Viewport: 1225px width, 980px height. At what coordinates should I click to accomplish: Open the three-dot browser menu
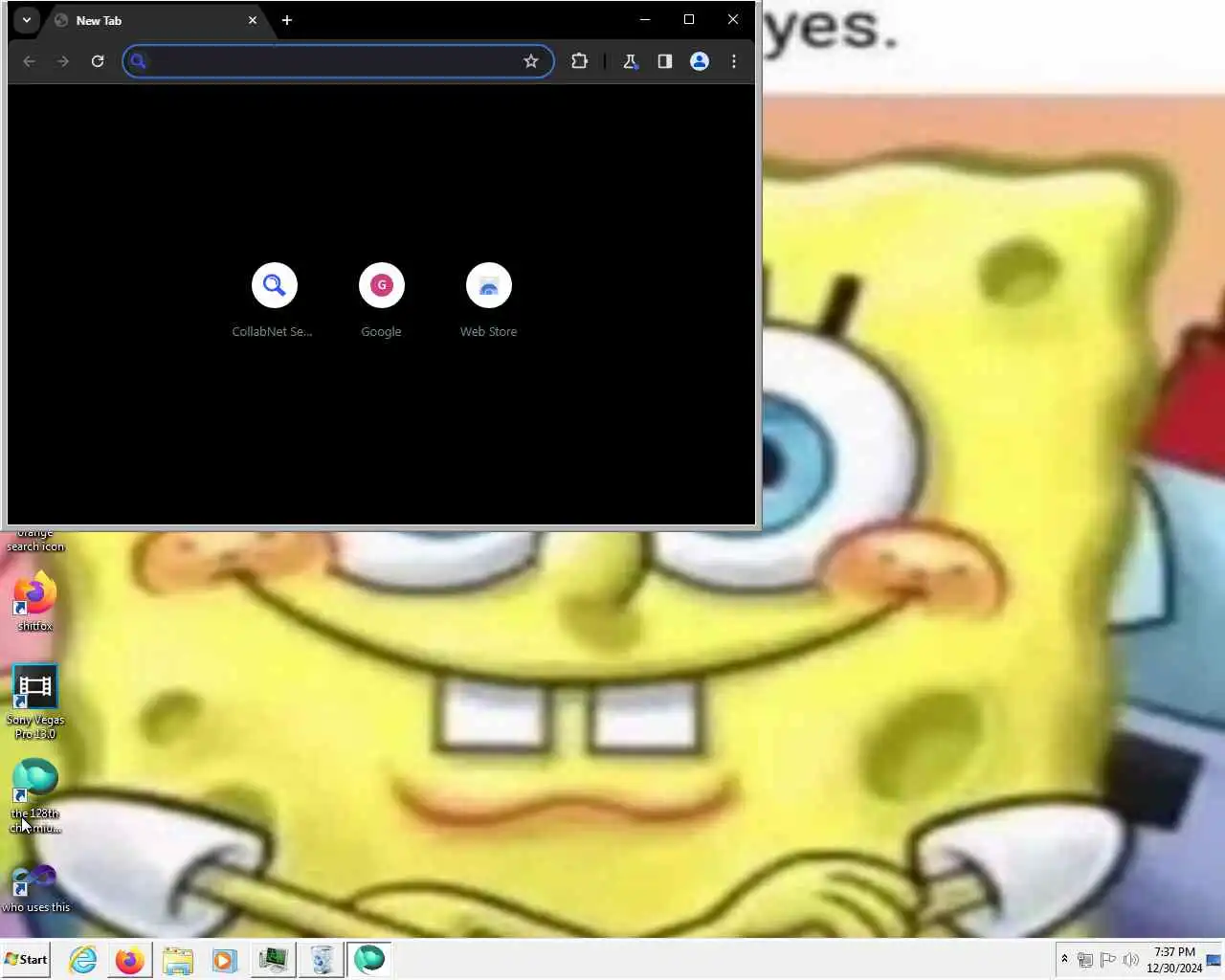pyautogui.click(x=734, y=61)
